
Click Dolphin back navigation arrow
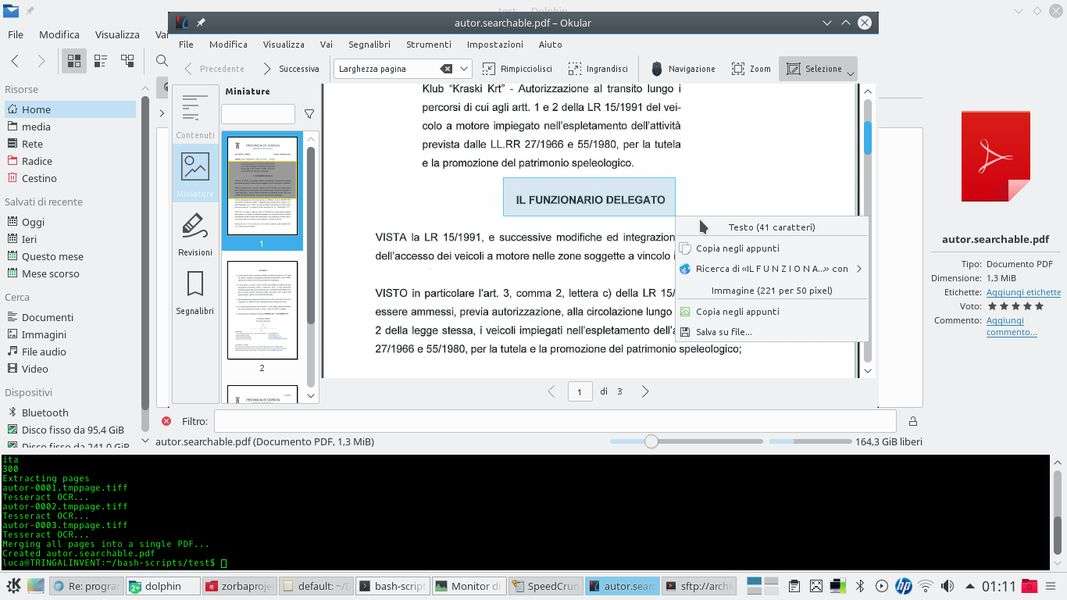point(15,61)
